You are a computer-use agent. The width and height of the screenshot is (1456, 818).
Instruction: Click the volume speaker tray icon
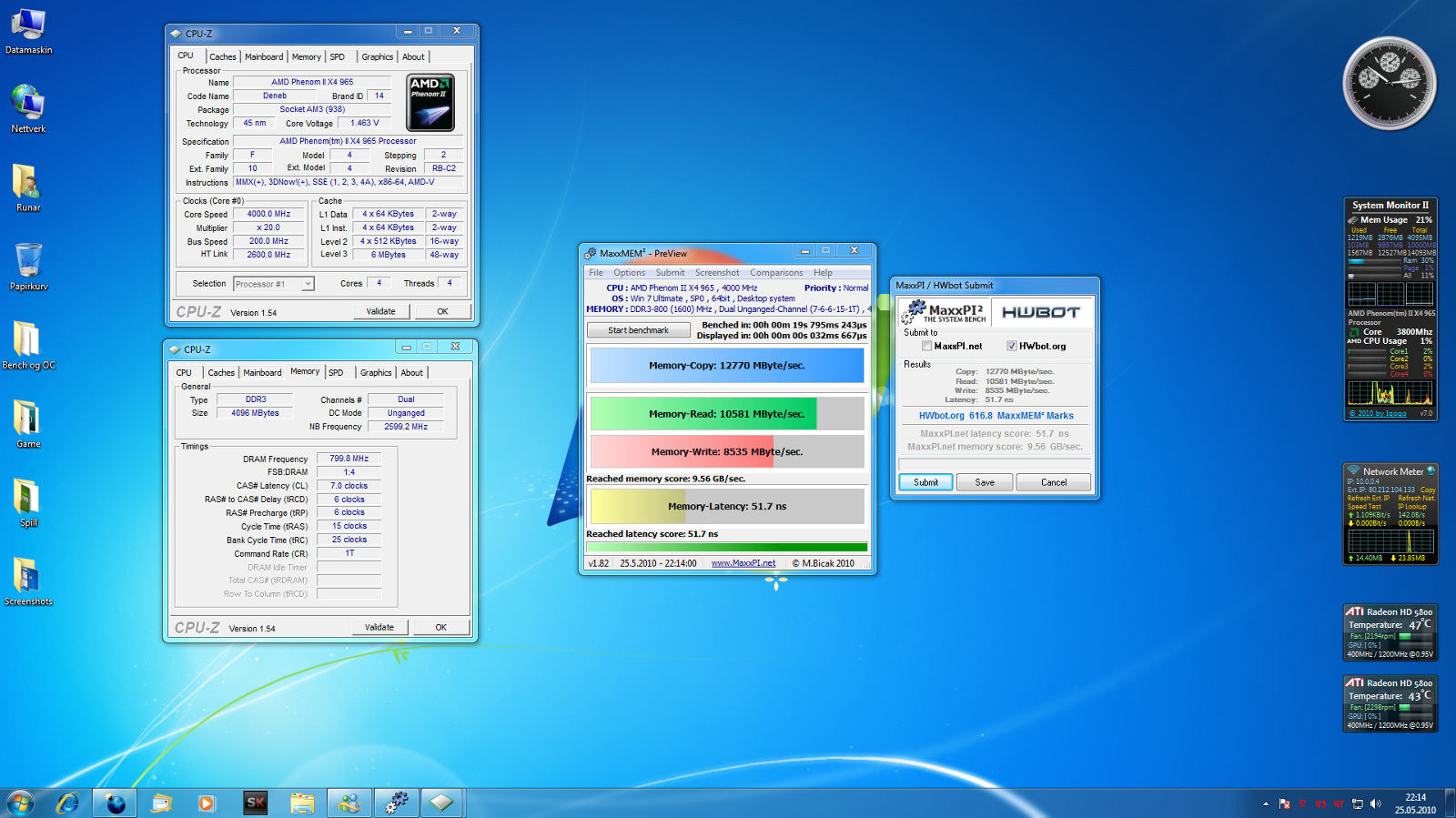point(1375,803)
